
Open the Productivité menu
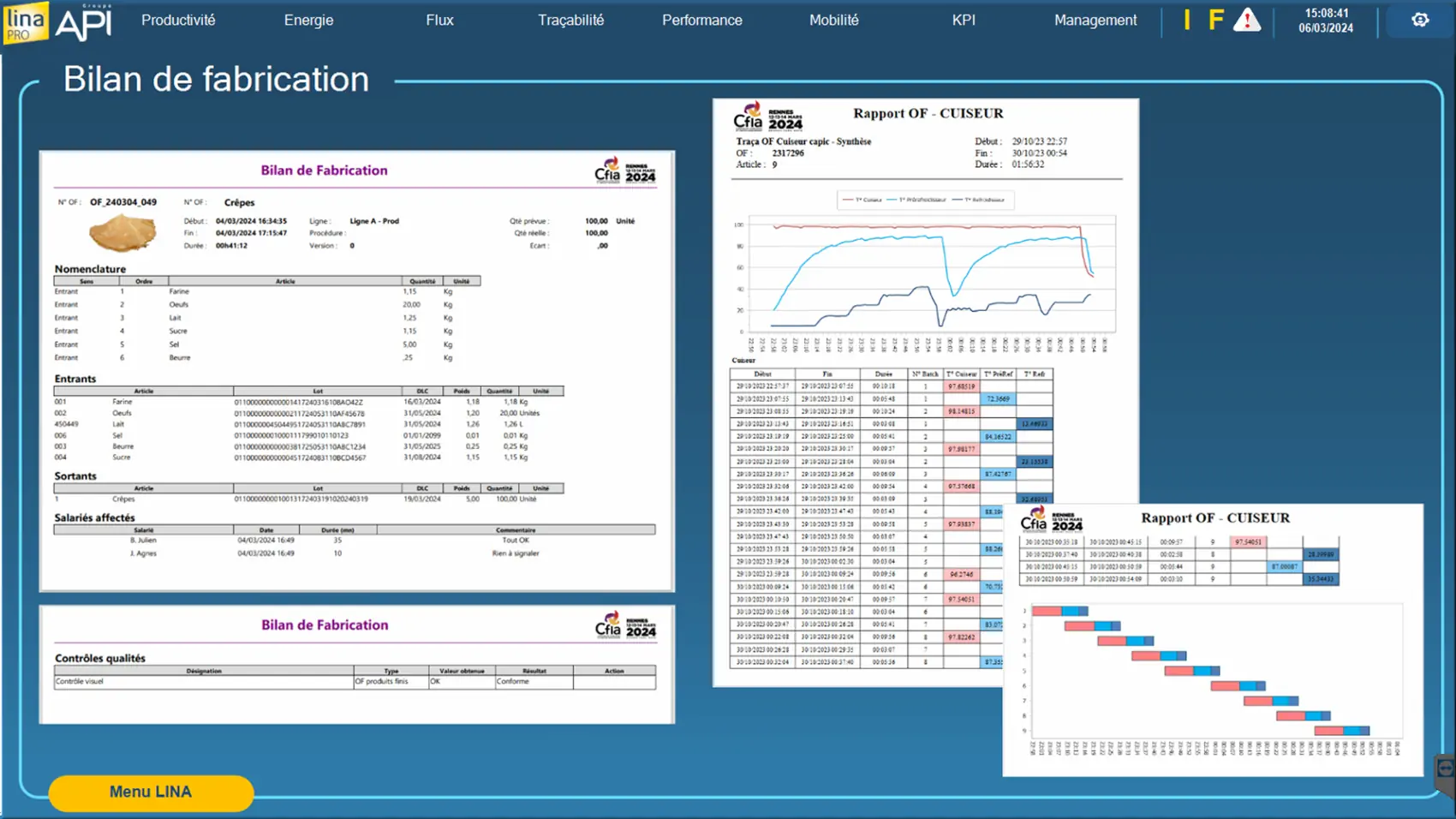pyautogui.click(x=178, y=20)
